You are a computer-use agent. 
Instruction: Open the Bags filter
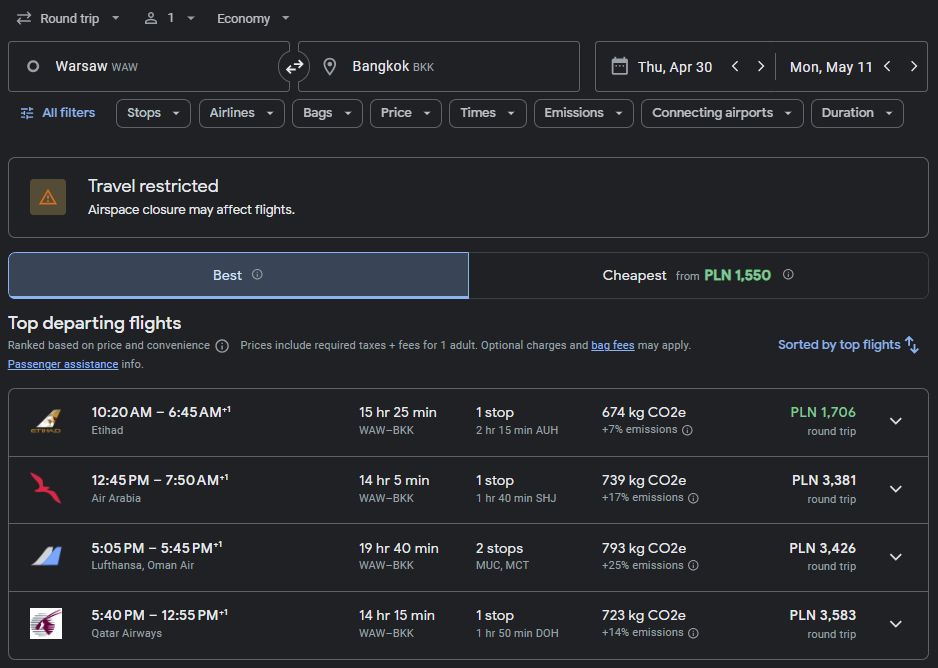tap(327, 113)
